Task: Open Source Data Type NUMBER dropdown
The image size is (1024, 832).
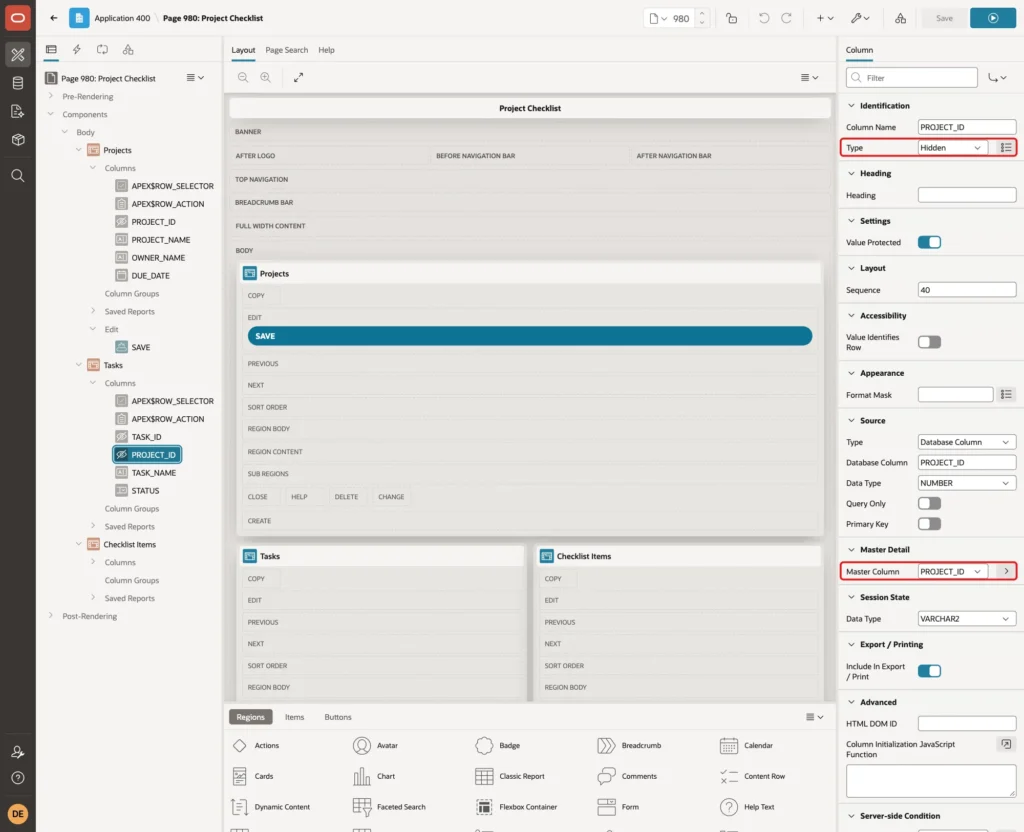Action: pyautogui.click(x=967, y=483)
